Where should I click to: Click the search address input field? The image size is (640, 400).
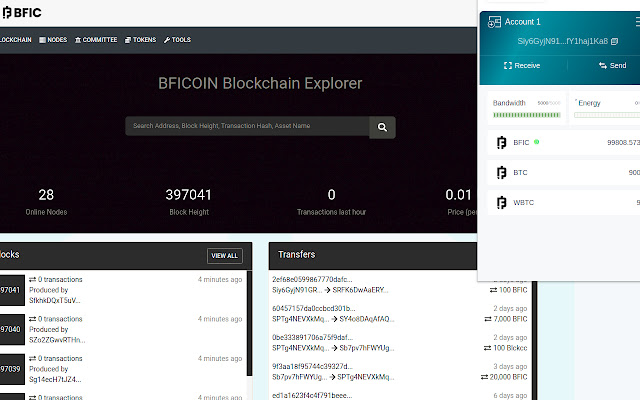pos(247,126)
